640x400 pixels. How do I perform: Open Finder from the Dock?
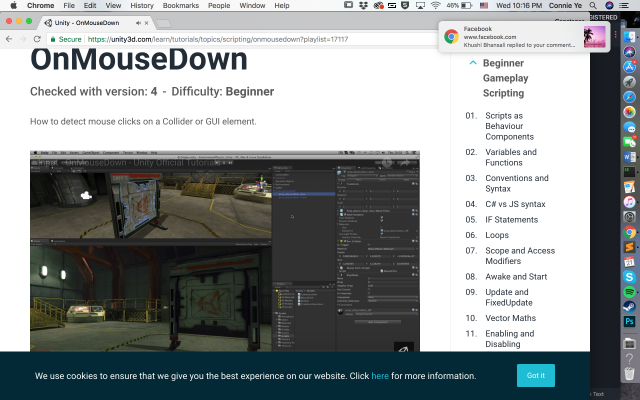click(629, 36)
